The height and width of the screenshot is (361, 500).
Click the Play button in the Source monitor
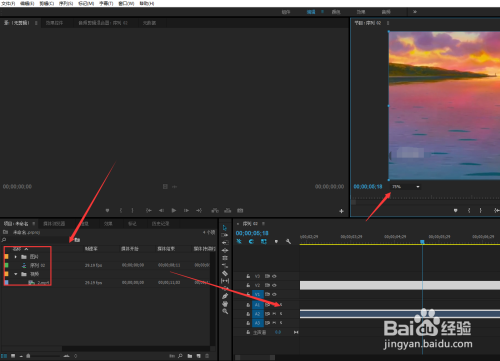coord(174,210)
